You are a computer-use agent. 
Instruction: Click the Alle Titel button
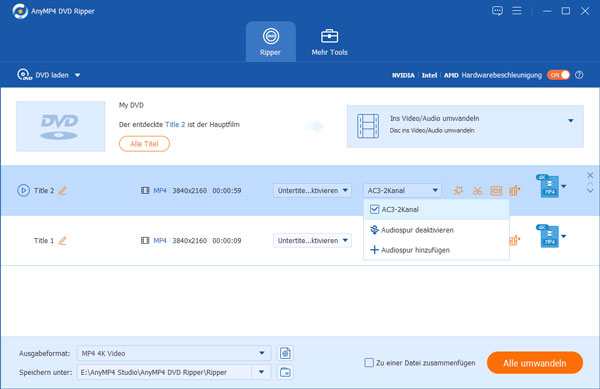tap(144, 144)
